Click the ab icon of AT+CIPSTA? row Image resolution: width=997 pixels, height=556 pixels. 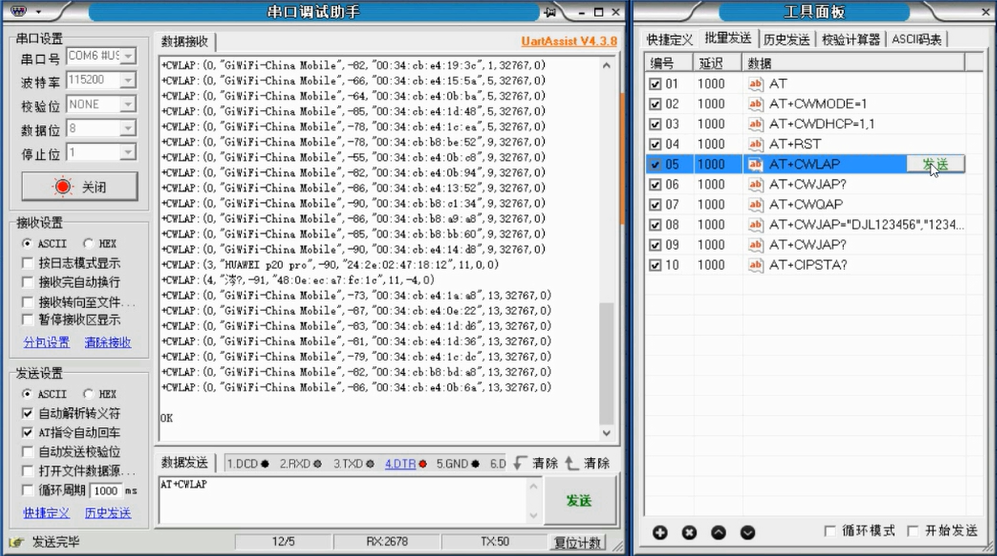point(755,265)
